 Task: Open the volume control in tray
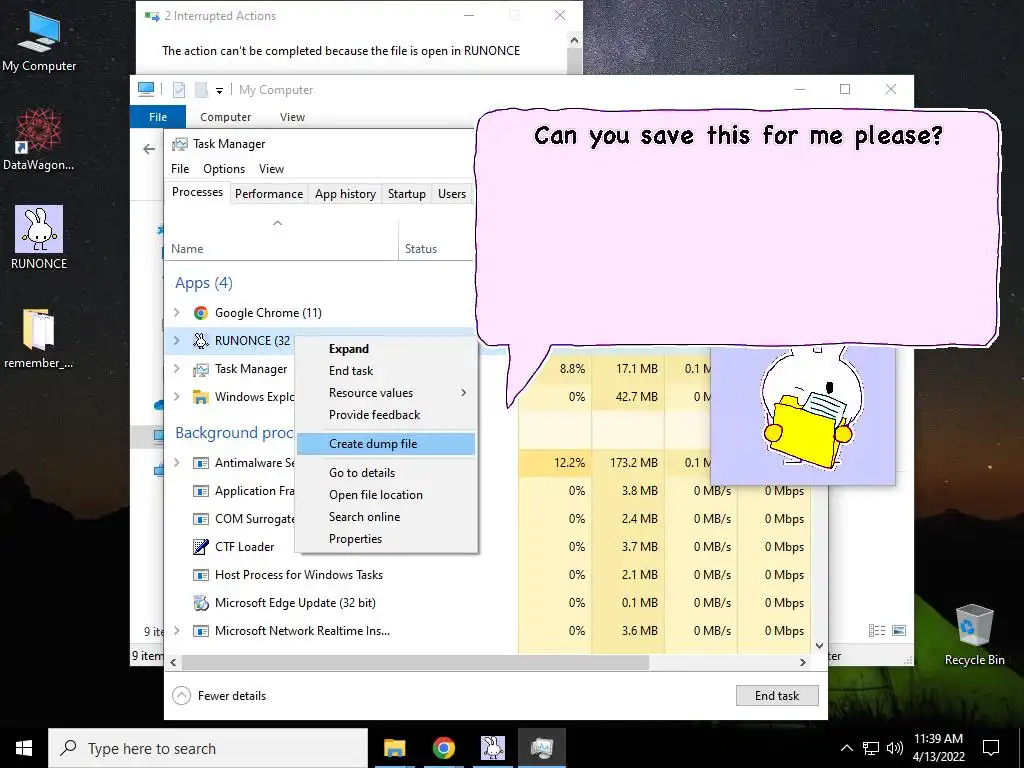(895, 748)
